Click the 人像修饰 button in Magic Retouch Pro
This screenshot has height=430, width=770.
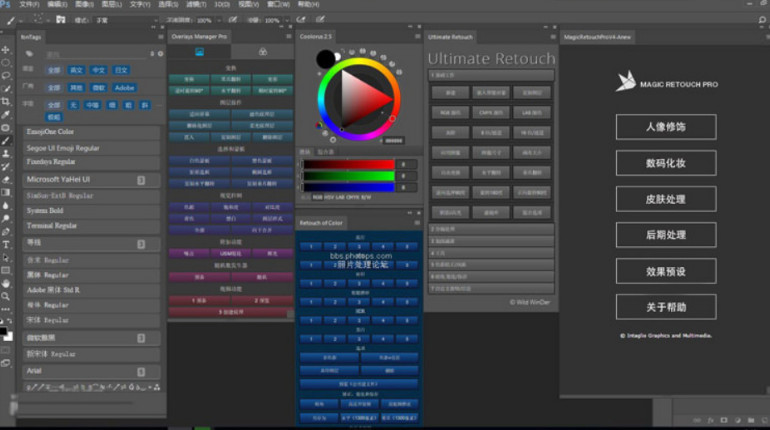pos(665,127)
